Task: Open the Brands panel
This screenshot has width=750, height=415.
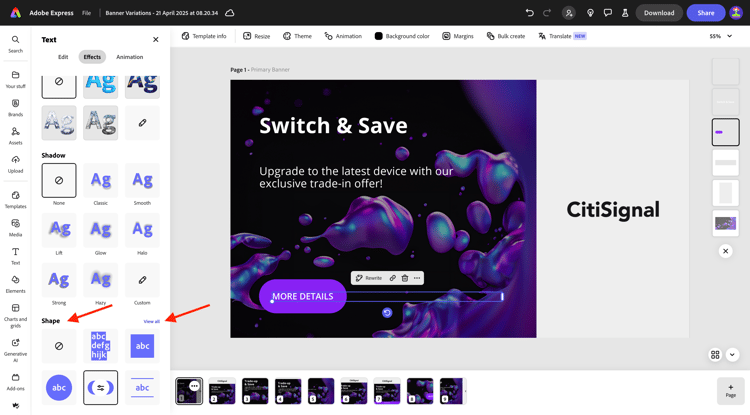Action: pyautogui.click(x=15, y=108)
